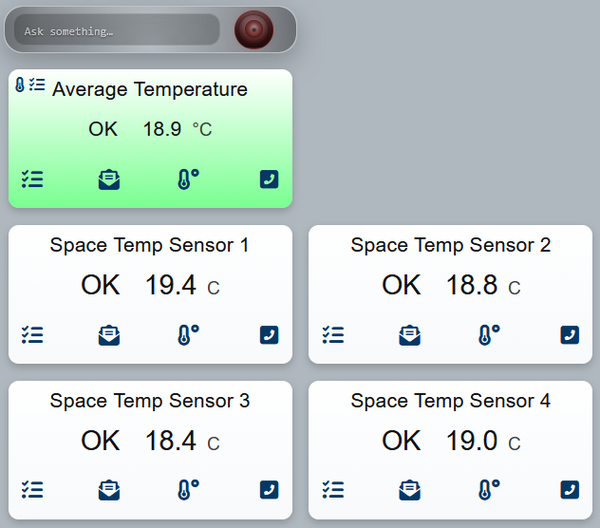Open the envelope message icon on Average Temperature
Image resolution: width=600 pixels, height=528 pixels.
pyautogui.click(x=109, y=179)
